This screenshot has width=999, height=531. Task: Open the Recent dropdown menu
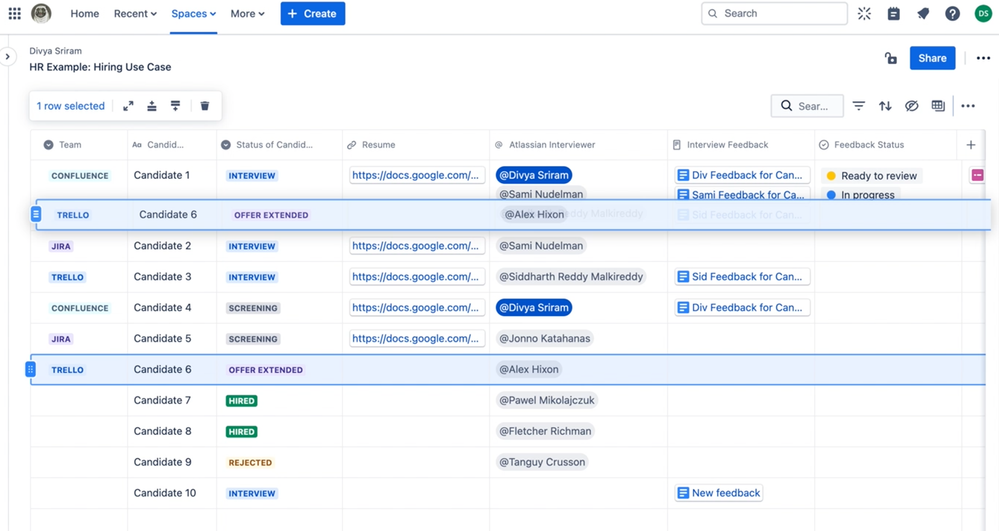click(135, 13)
